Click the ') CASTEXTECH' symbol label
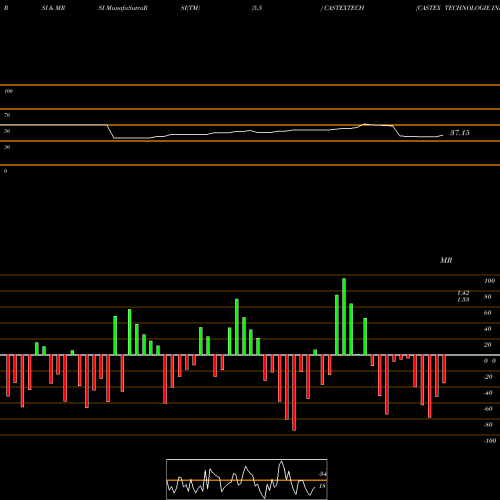 point(342,8)
